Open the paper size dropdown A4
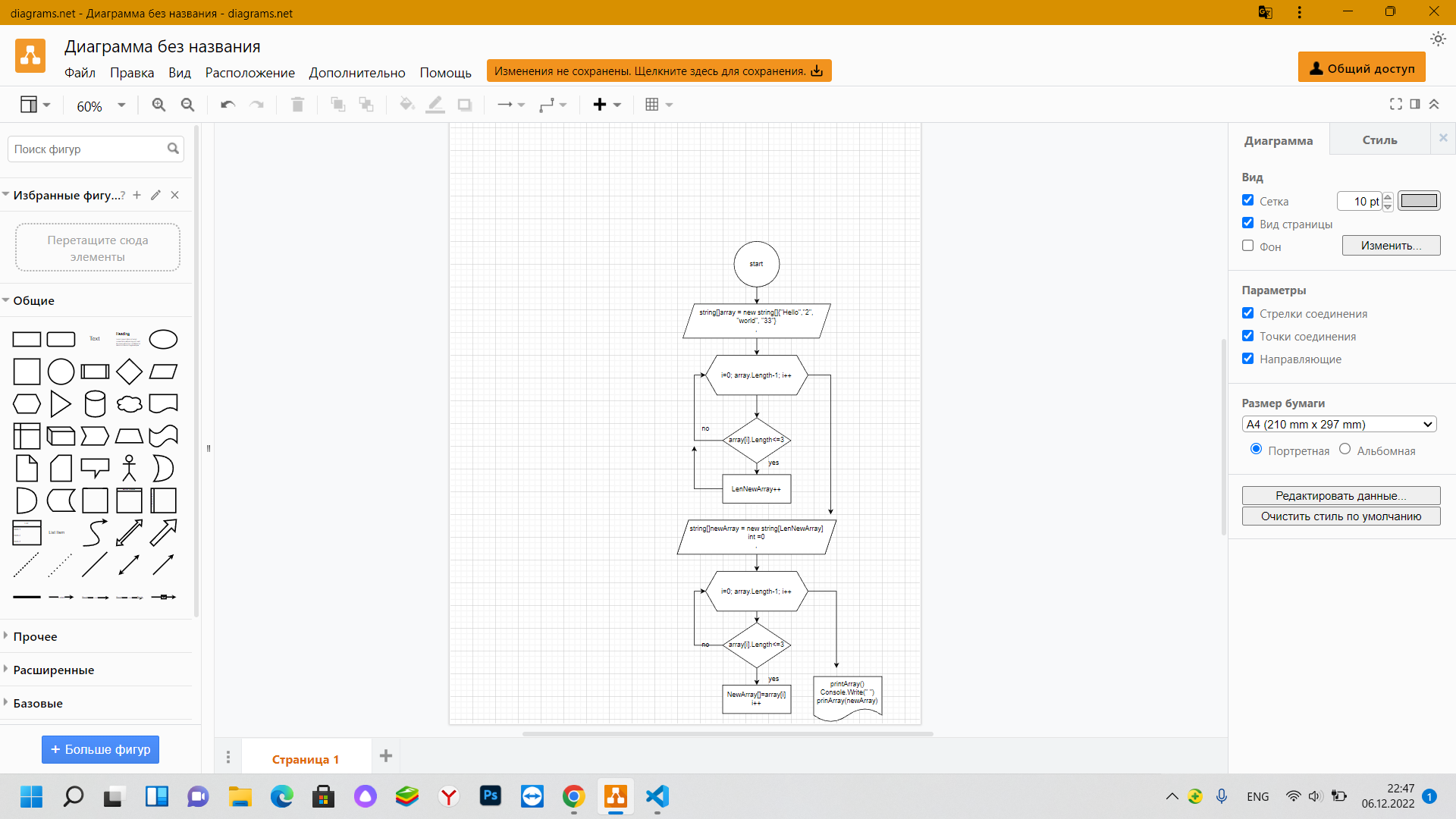The width and height of the screenshot is (1456, 819). [1338, 424]
